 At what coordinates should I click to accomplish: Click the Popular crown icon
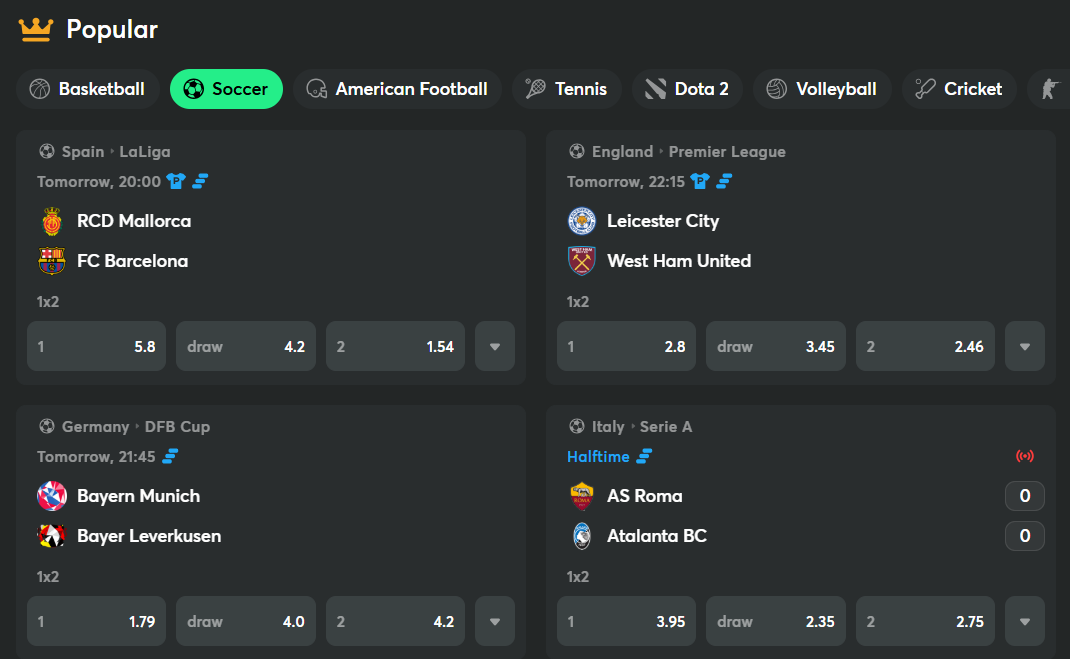tap(35, 29)
